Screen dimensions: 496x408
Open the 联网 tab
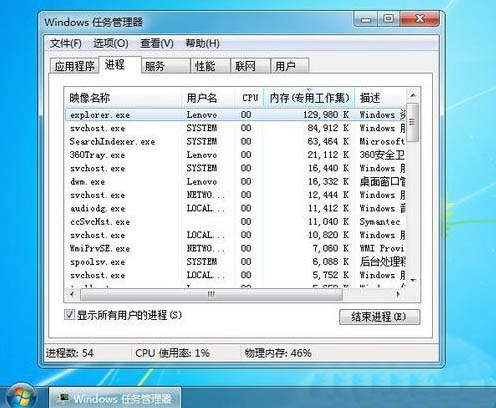250,66
